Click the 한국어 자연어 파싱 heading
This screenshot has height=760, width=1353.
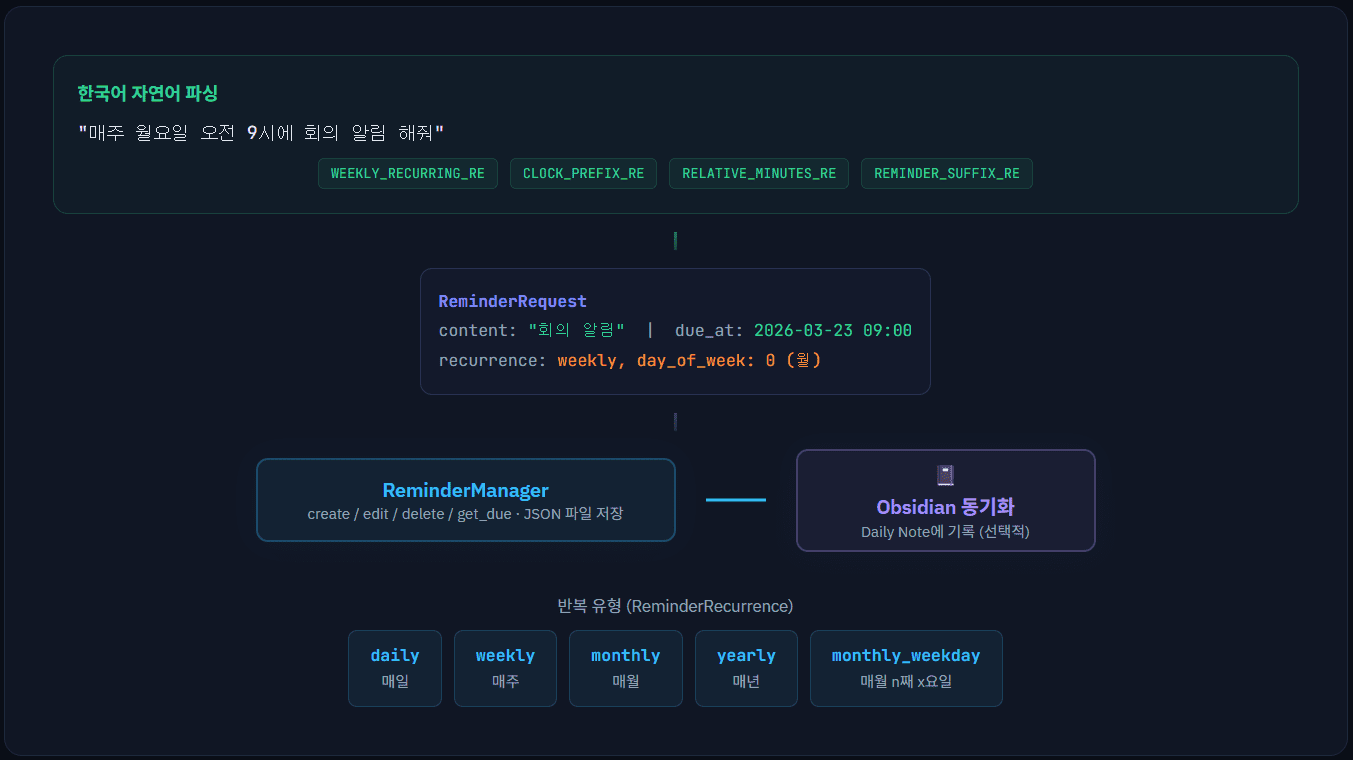[147, 93]
